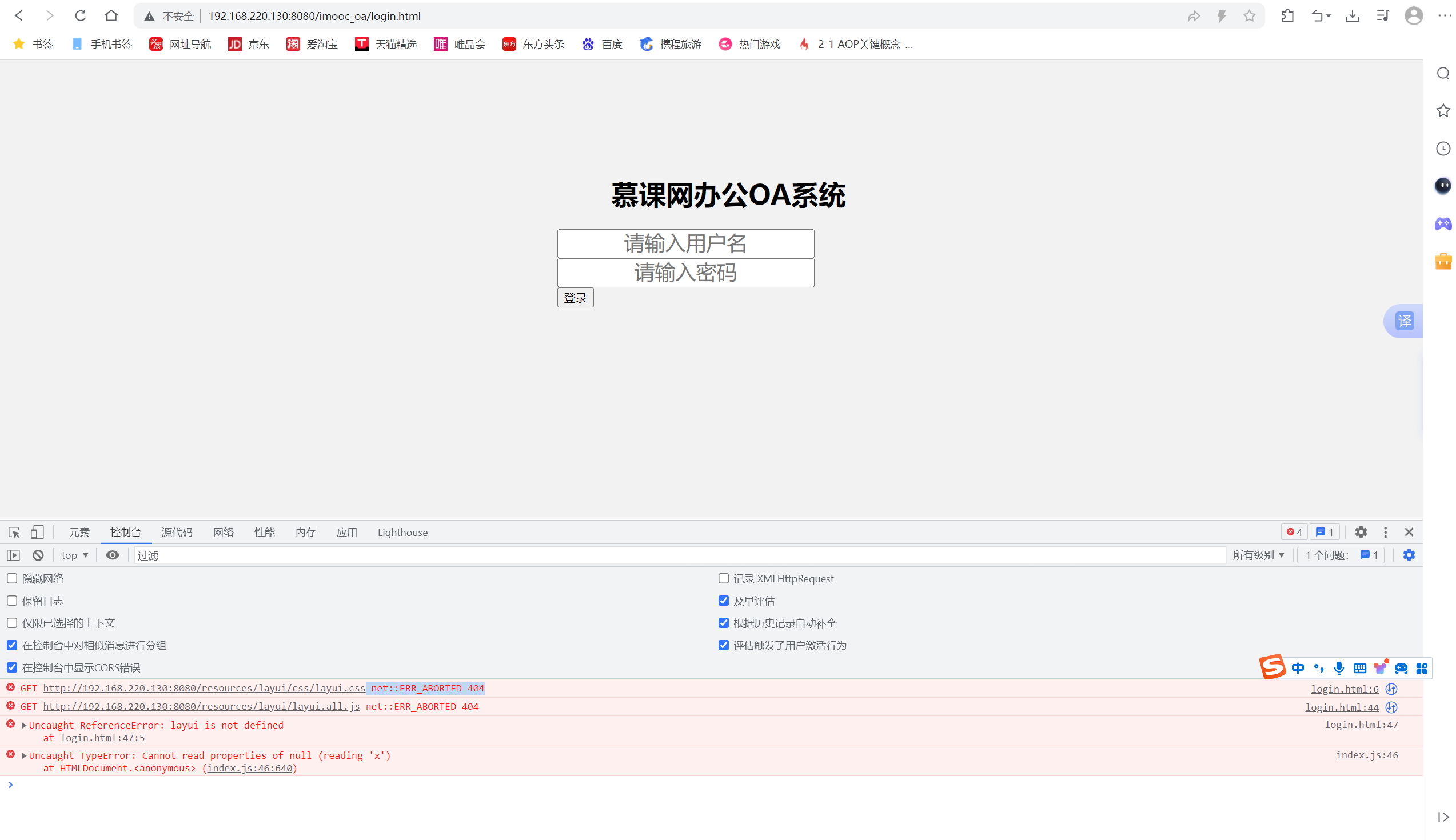Viewport: 1456px width, 840px height.
Task: Open DevTools more options menu
Action: [1385, 532]
